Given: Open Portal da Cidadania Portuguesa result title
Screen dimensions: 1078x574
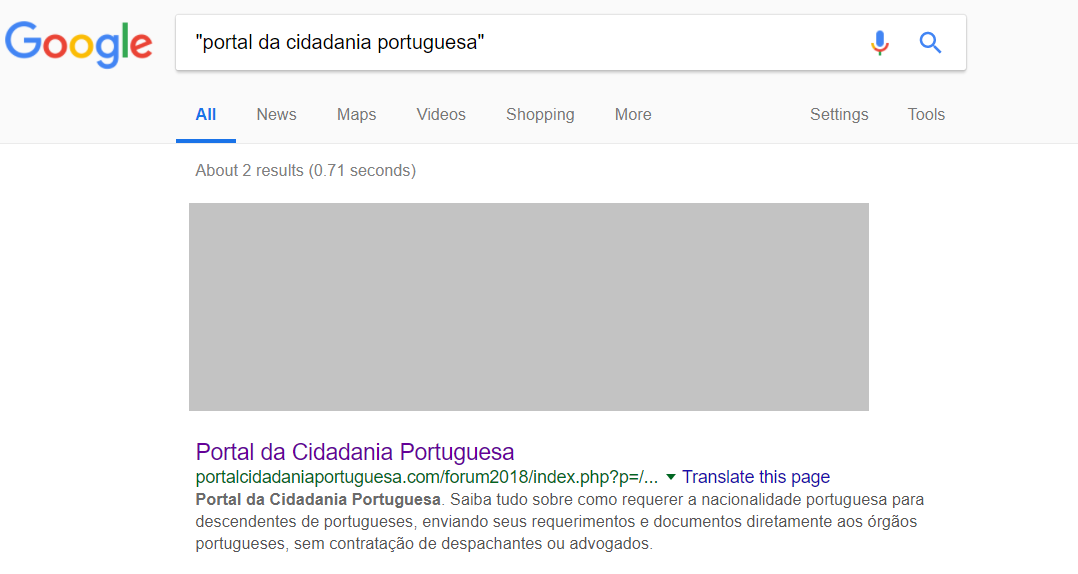Looking at the screenshot, I should (x=355, y=452).
